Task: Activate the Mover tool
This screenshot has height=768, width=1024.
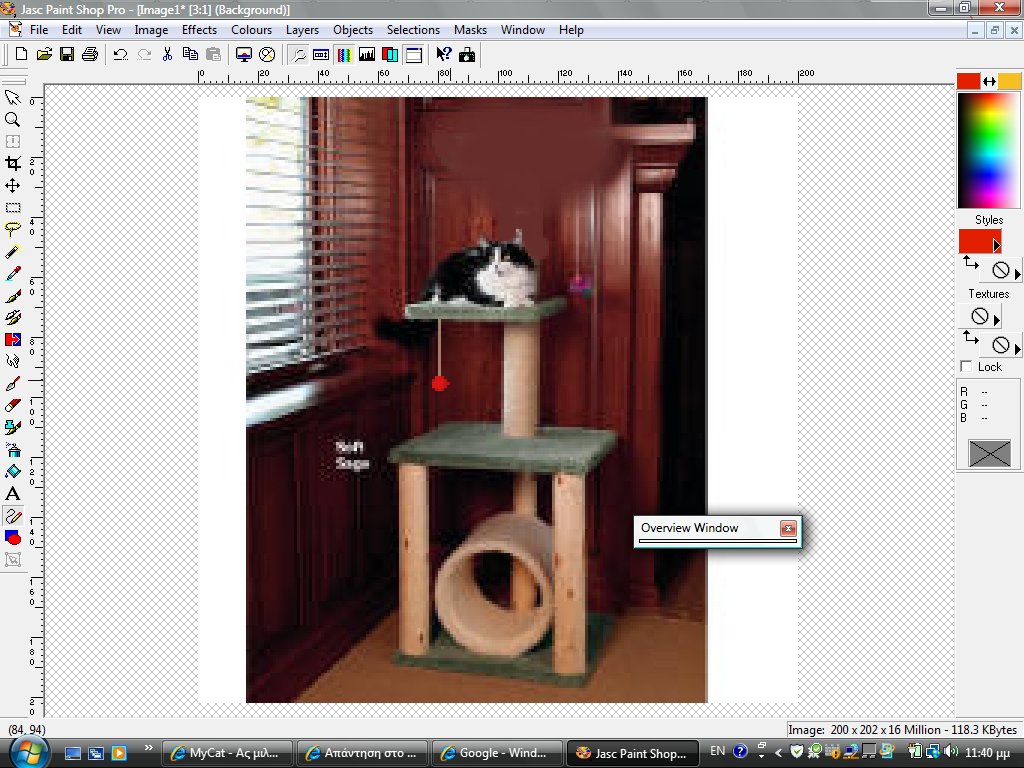Action: (x=13, y=185)
